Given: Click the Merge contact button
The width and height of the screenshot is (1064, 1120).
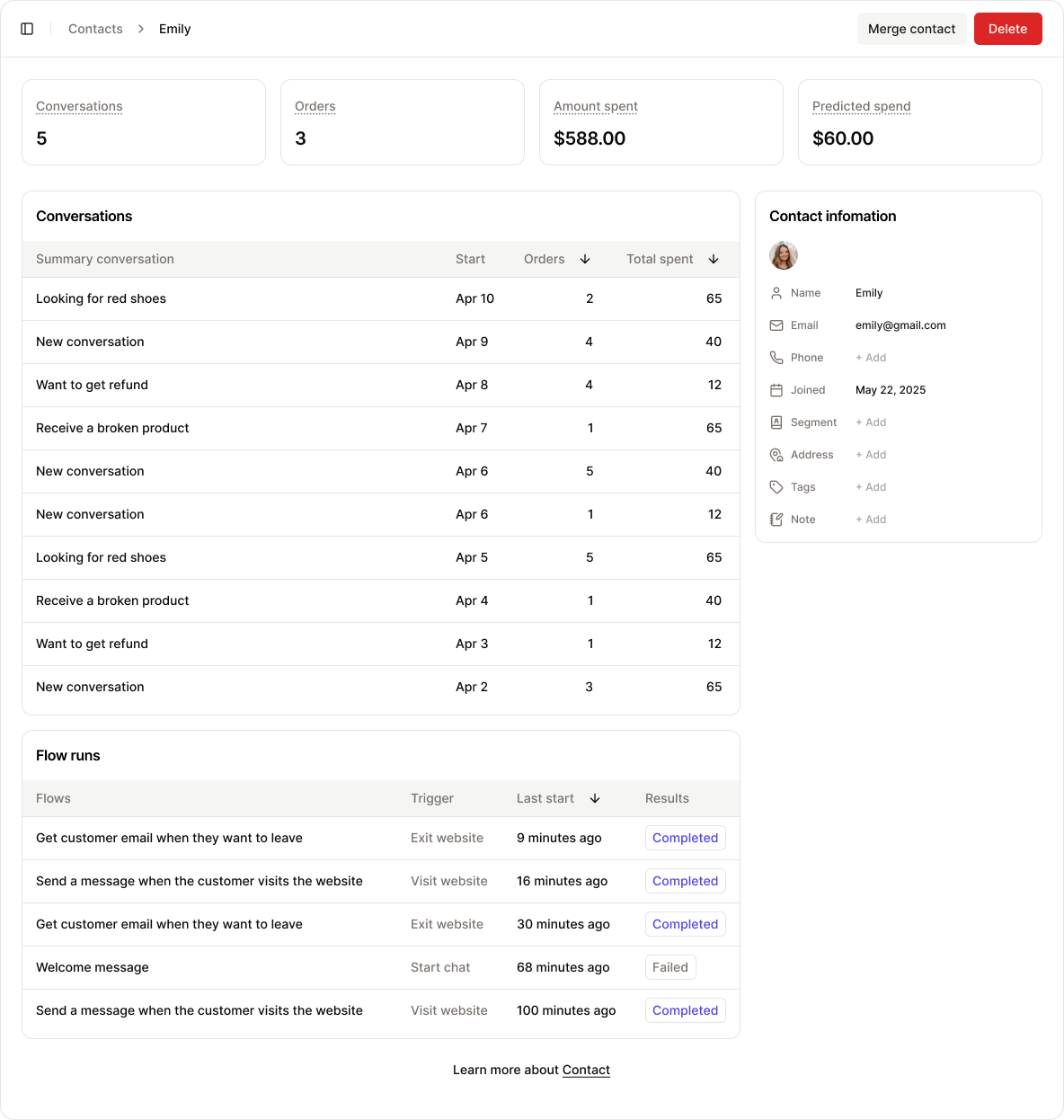Looking at the screenshot, I should coord(912,29).
